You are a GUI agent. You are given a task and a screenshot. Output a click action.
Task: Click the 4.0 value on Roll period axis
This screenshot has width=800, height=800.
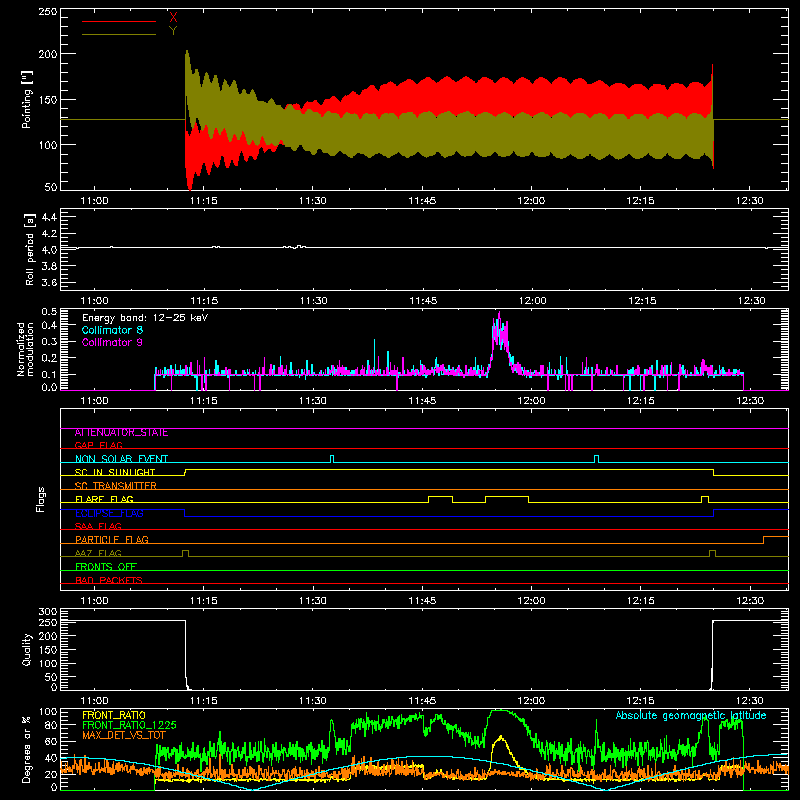pyautogui.click(x=49, y=250)
